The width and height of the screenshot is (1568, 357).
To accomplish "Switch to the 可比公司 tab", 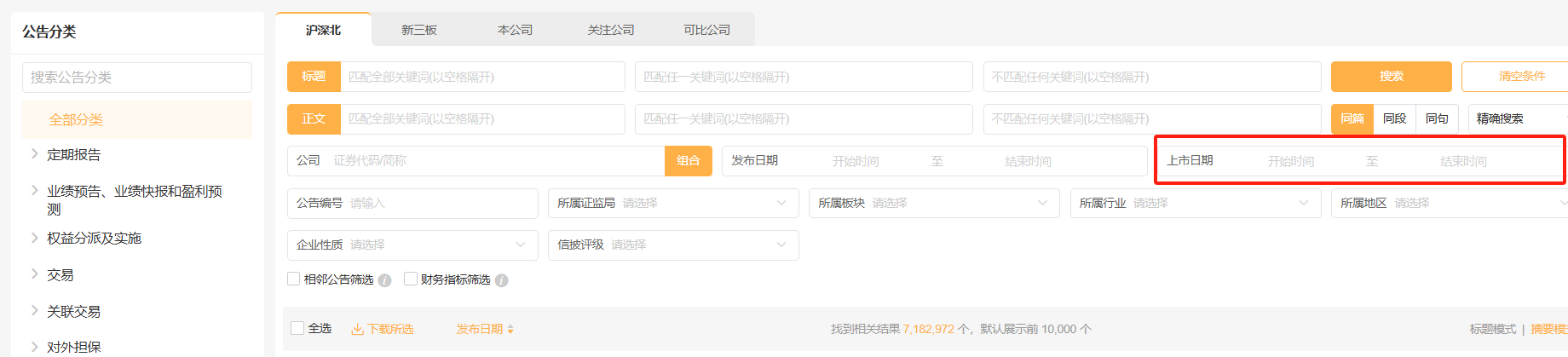I will (706, 30).
